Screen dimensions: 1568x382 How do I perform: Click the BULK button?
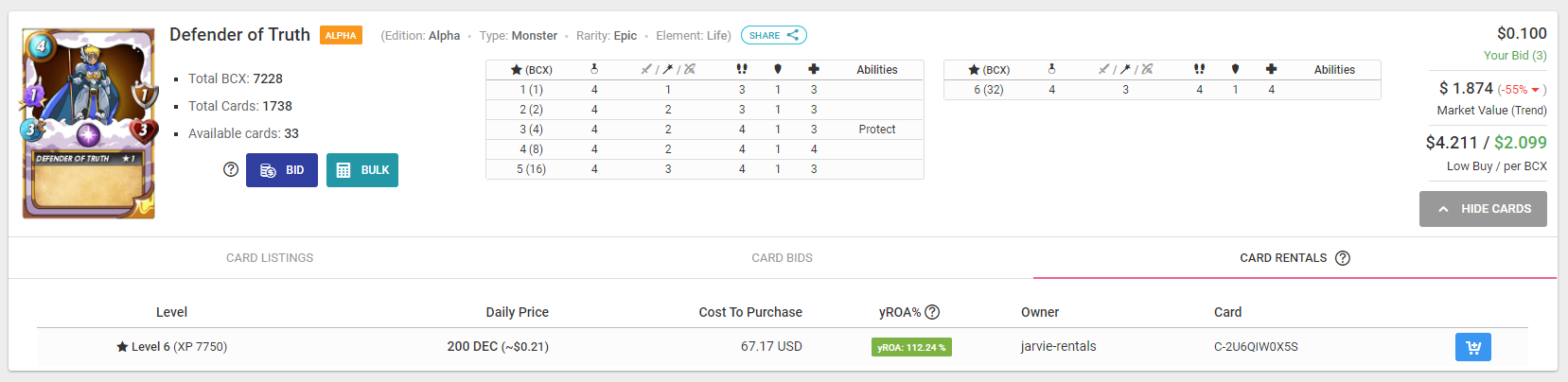362,170
